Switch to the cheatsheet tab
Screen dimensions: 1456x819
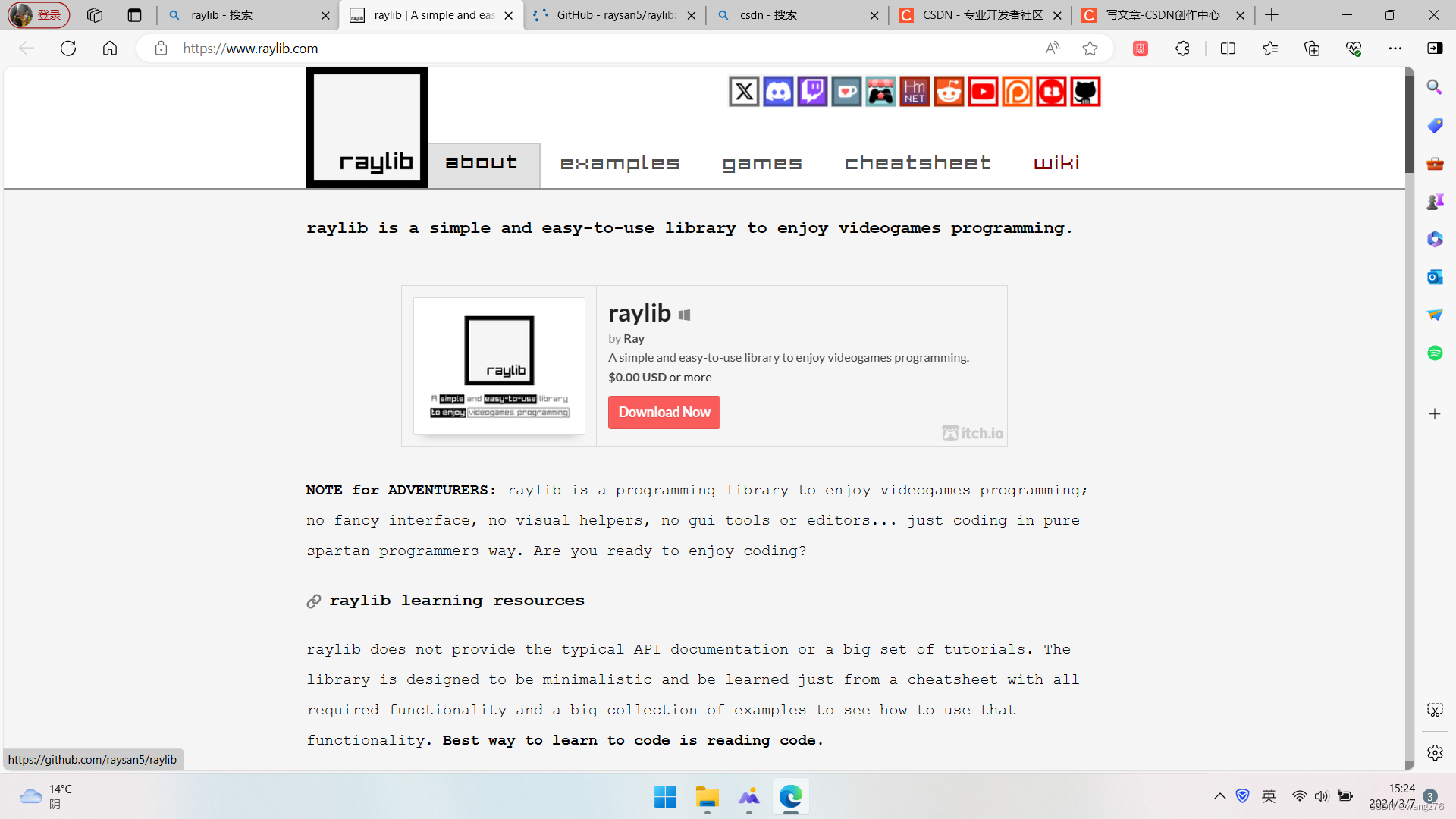coord(918,162)
